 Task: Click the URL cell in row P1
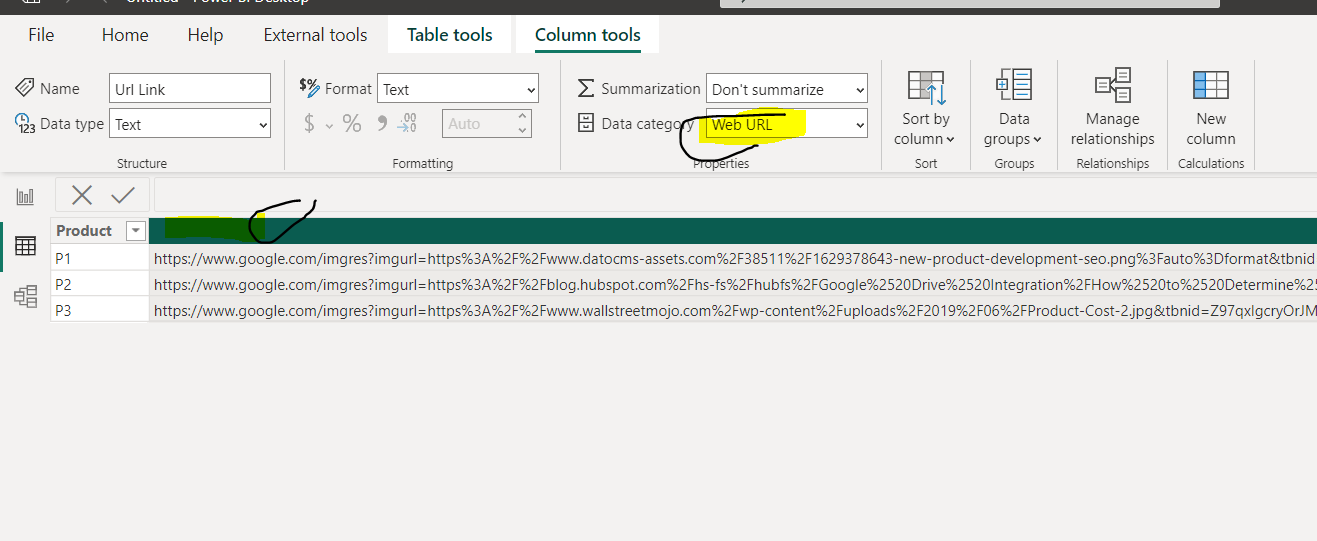point(733,258)
